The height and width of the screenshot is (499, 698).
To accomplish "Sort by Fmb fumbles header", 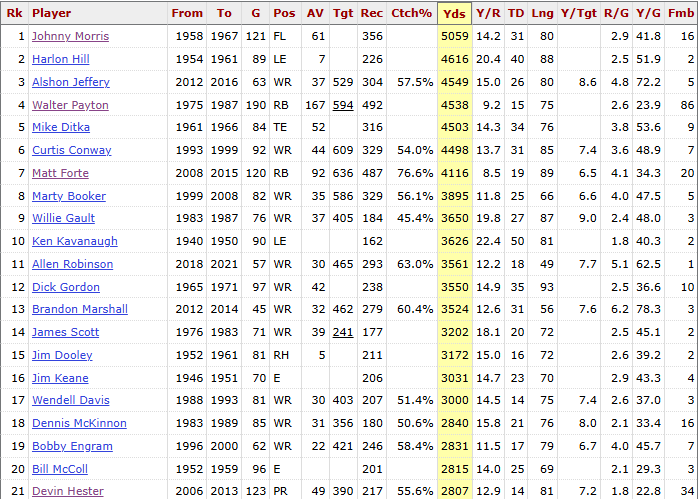I will 681,13.
